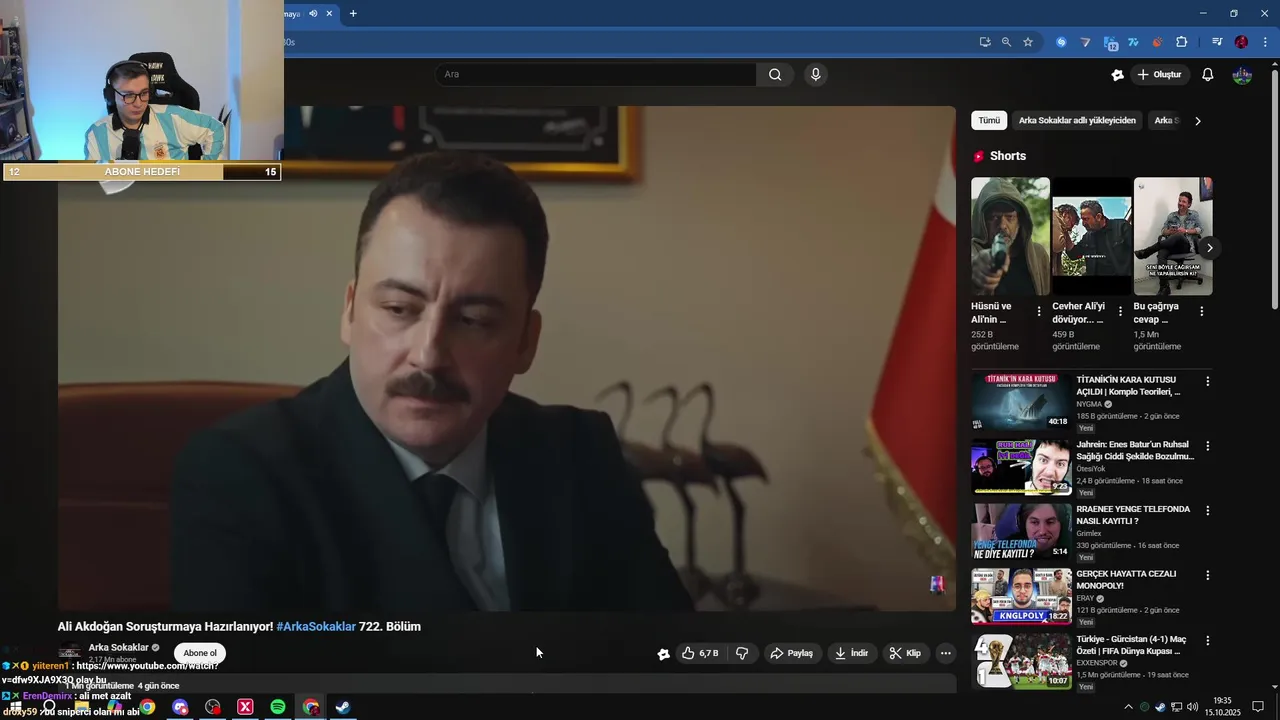Like the video with thumbs-up
Image resolution: width=1280 pixels, height=720 pixels.
click(700, 653)
